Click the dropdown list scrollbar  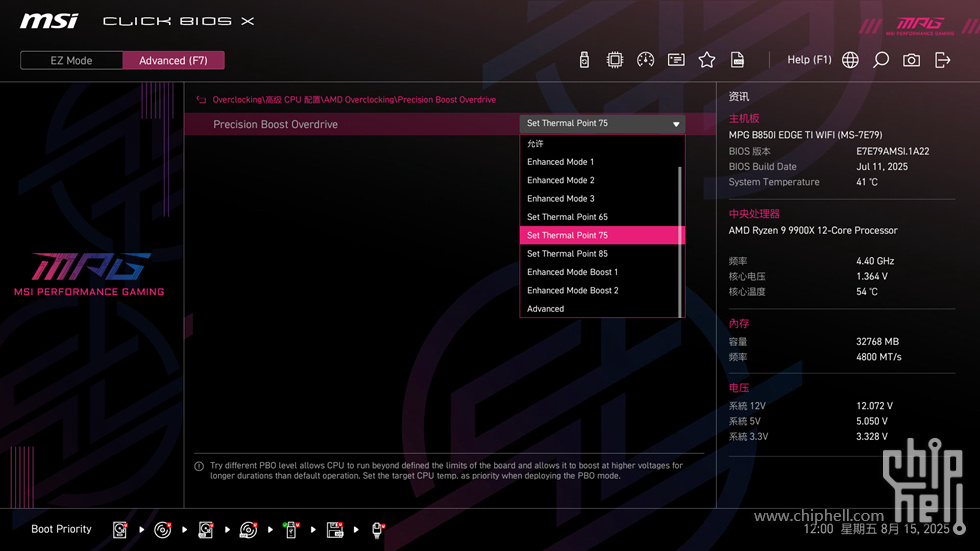(x=680, y=242)
